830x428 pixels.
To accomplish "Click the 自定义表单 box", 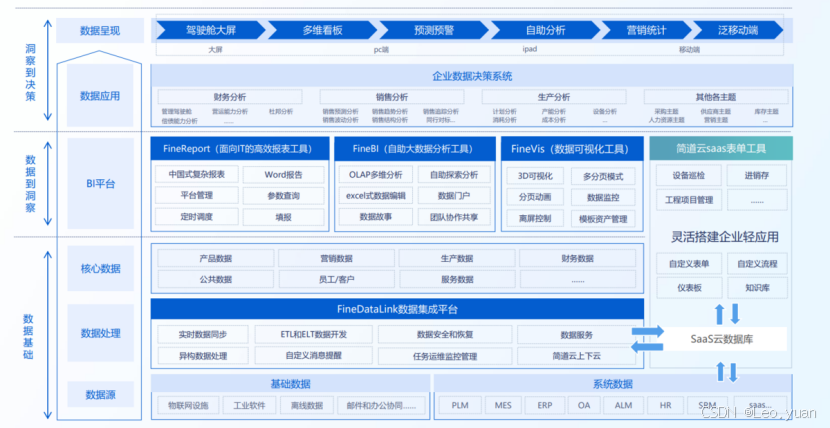I will click(x=689, y=264).
